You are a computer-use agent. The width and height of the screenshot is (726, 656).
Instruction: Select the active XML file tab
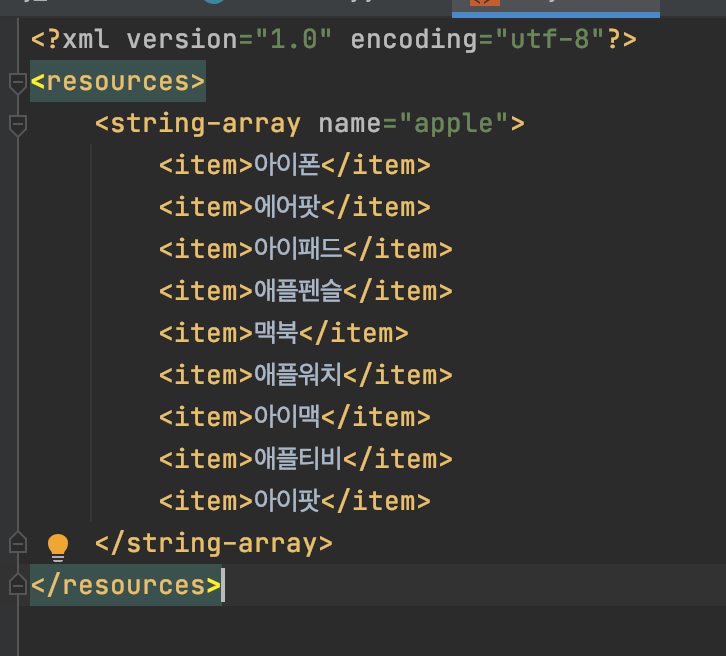click(556, 8)
